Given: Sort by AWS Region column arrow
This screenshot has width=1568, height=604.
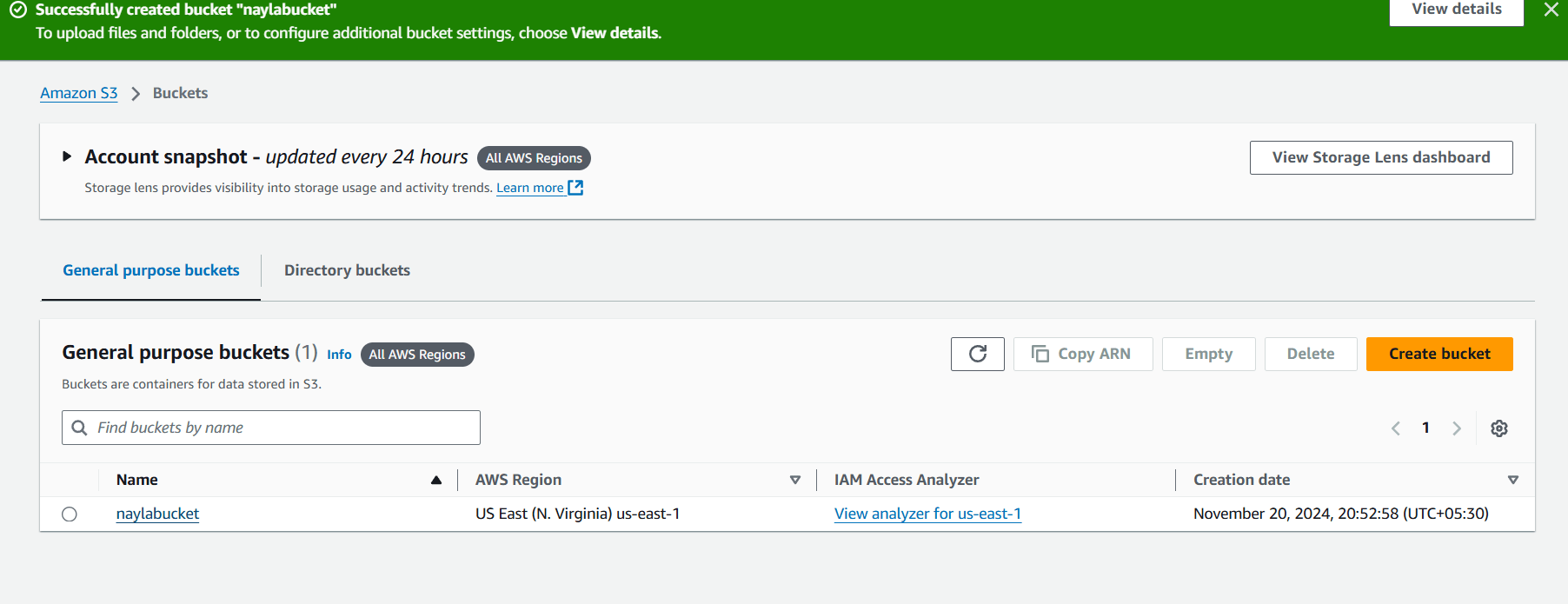Looking at the screenshot, I should pos(795,480).
